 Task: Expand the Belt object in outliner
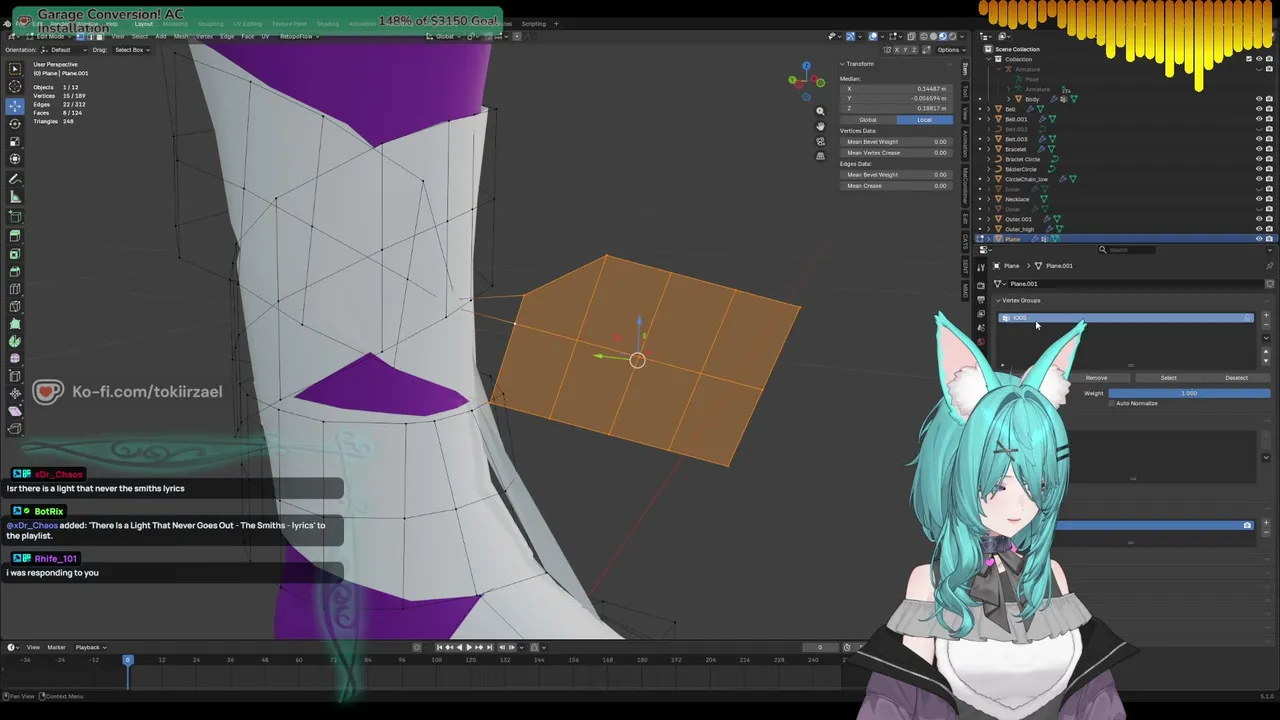pyautogui.click(x=989, y=109)
